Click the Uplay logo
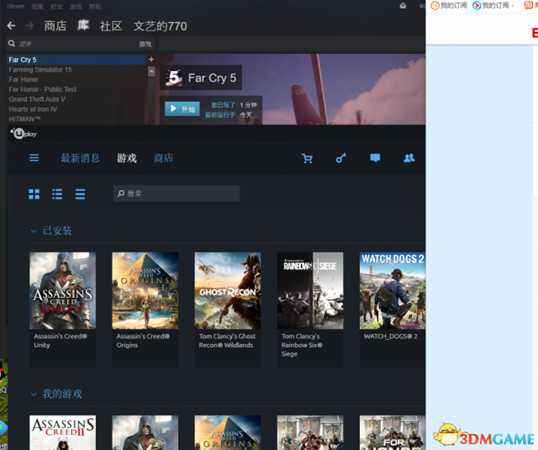Image resolution: width=538 pixels, height=450 pixels. (x=23, y=134)
